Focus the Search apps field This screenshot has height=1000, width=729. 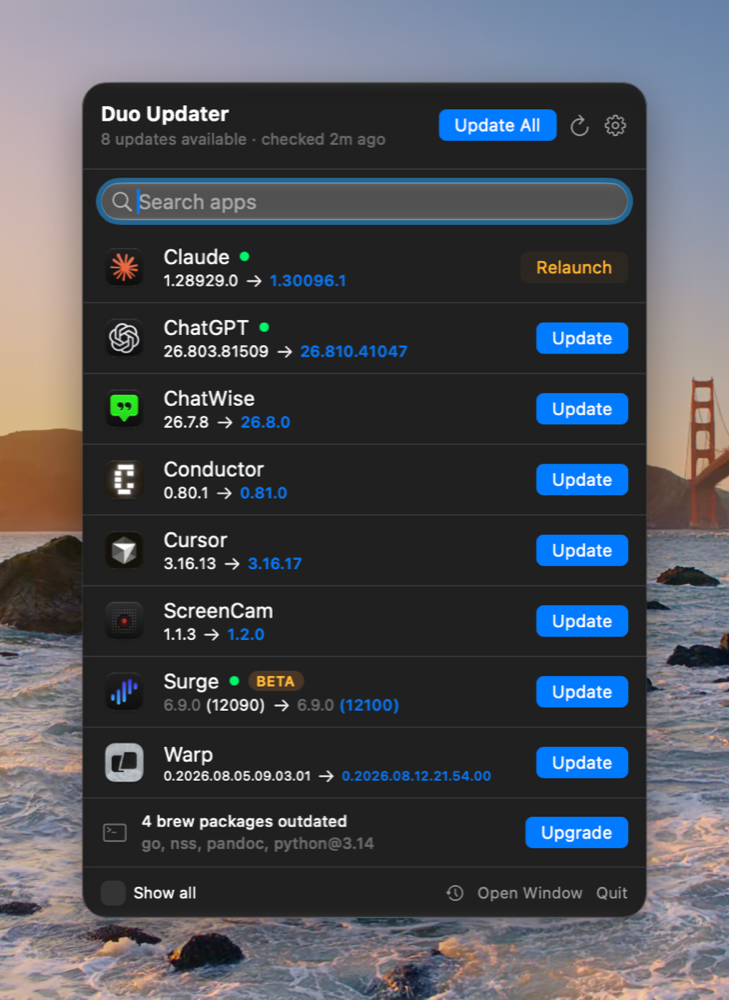click(x=364, y=202)
